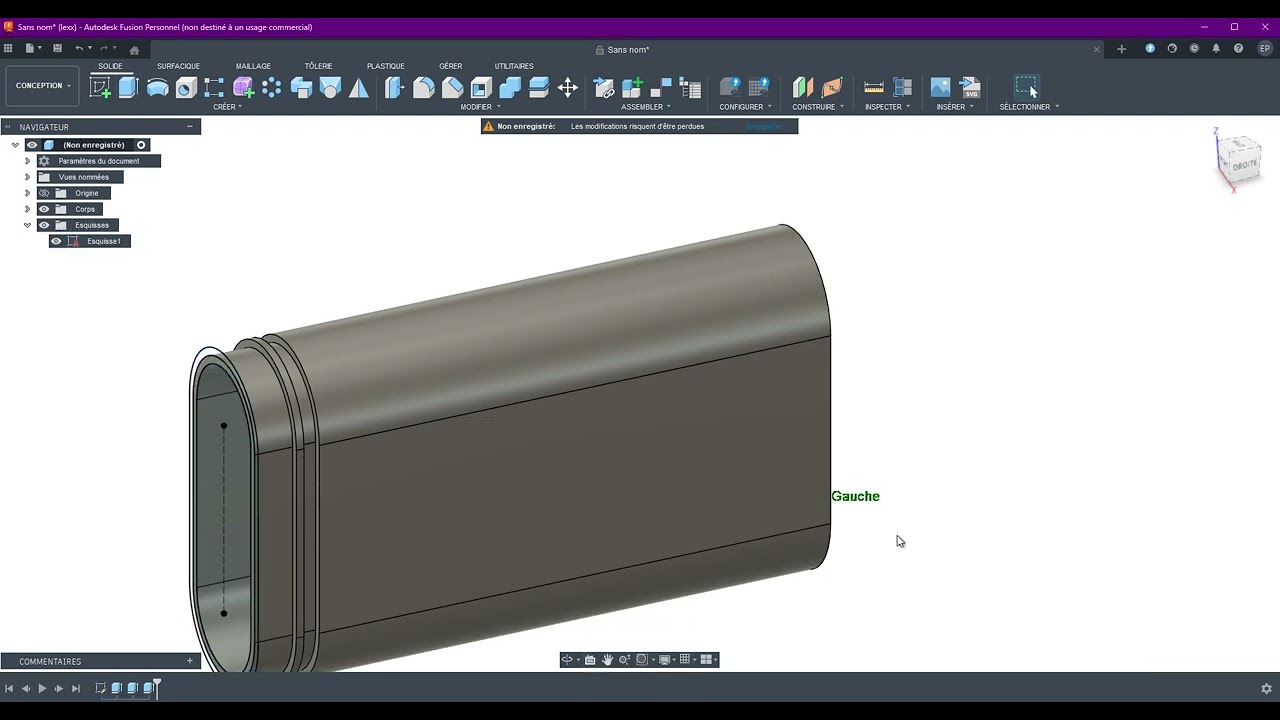Switch to the UTILITAIRES tab
The image size is (1280, 720).
[x=514, y=66]
